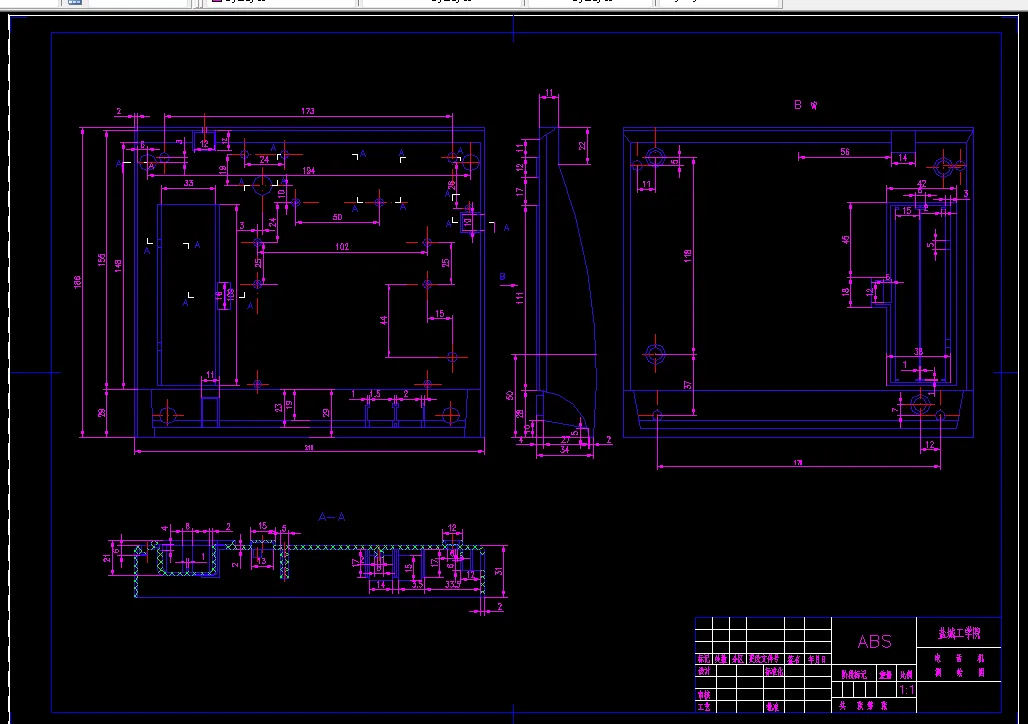Click the 比例 label in title block
This screenshot has height=724, width=1028.
coord(906,674)
